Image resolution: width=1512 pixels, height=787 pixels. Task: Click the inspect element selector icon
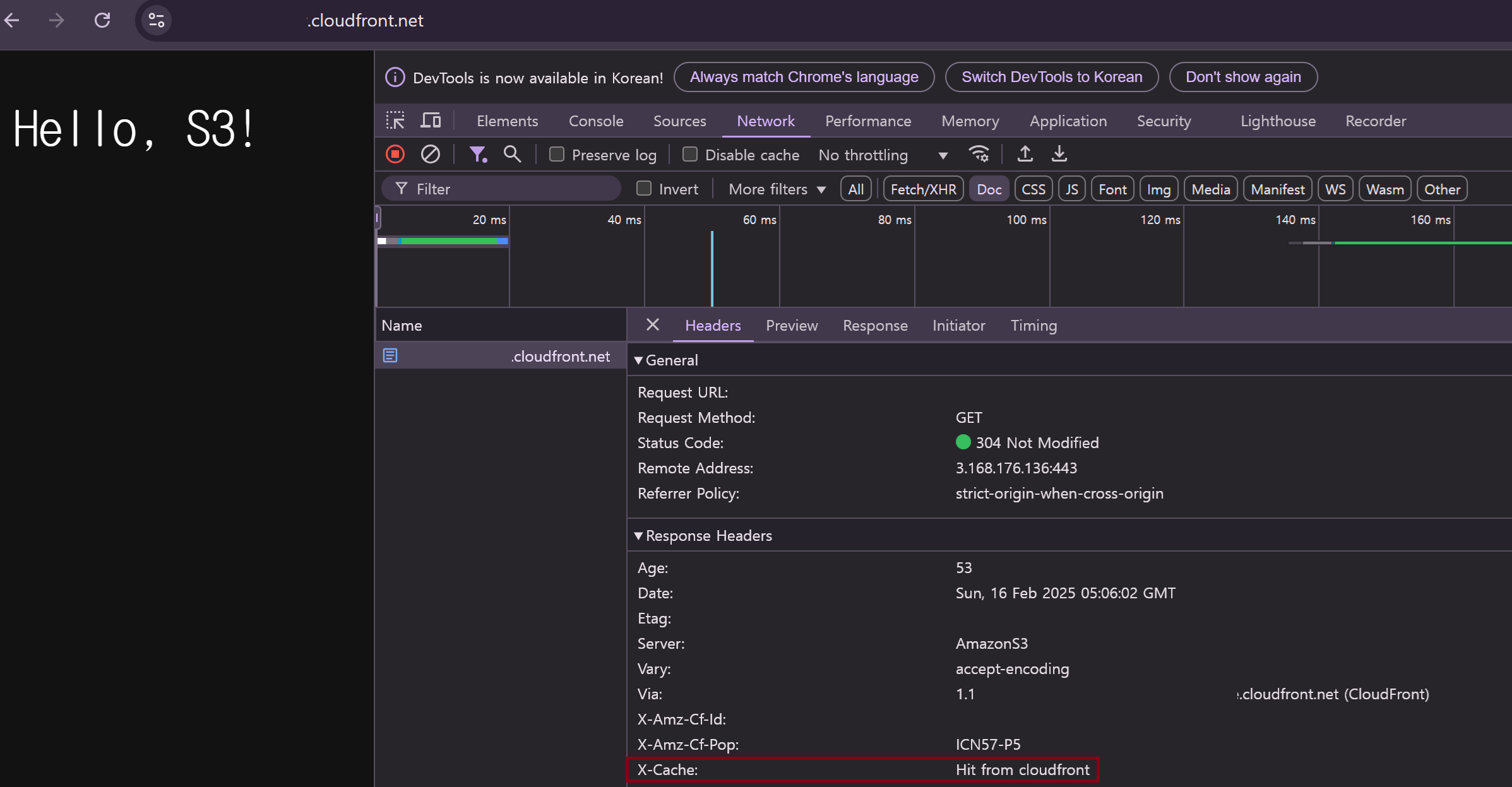[x=395, y=121]
